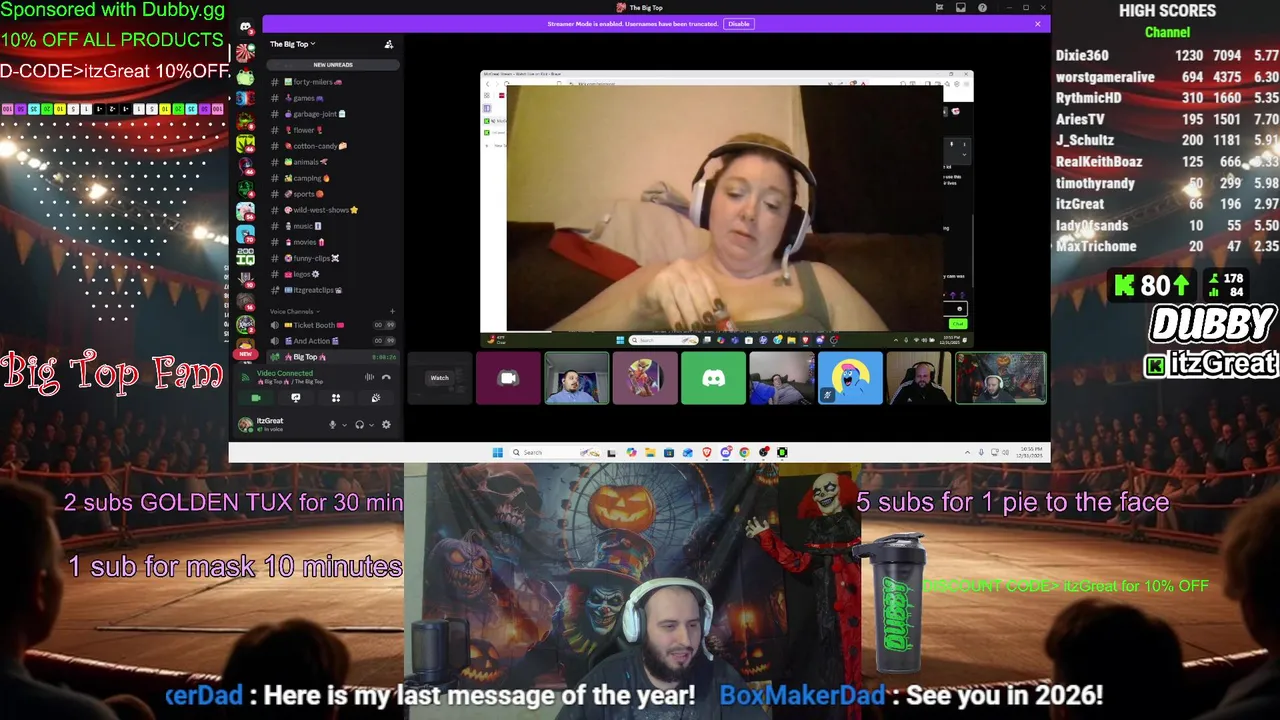Jump to NEW server notifications pill
1280x720 pixels.
click(x=245, y=354)
